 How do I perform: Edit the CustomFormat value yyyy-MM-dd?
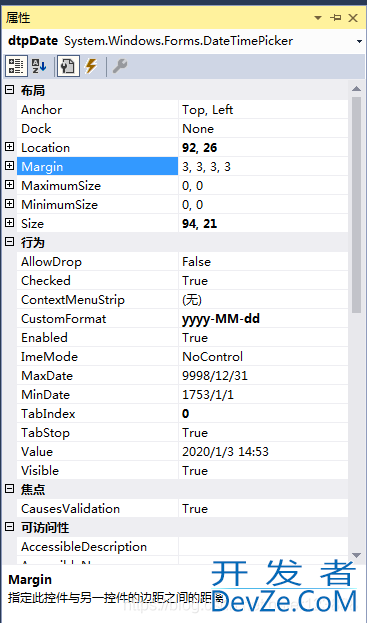(x=221, y=319)
